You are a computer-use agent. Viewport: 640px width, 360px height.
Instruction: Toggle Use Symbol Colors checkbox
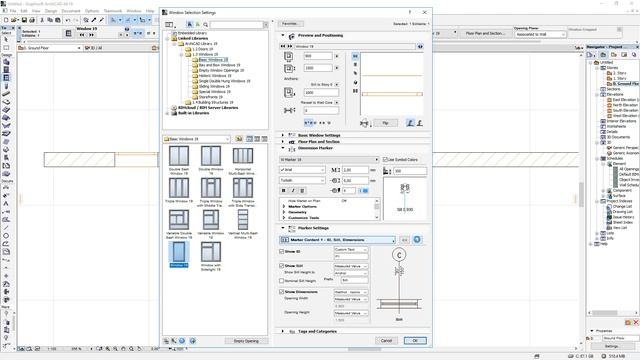(x=385, y=160)
